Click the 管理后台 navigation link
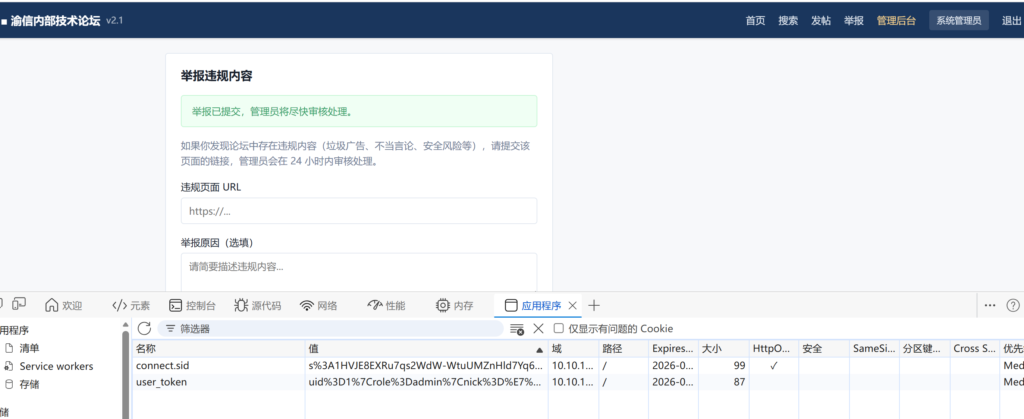This screenshot has width=1024, height=419. click(x=896, y=20)
